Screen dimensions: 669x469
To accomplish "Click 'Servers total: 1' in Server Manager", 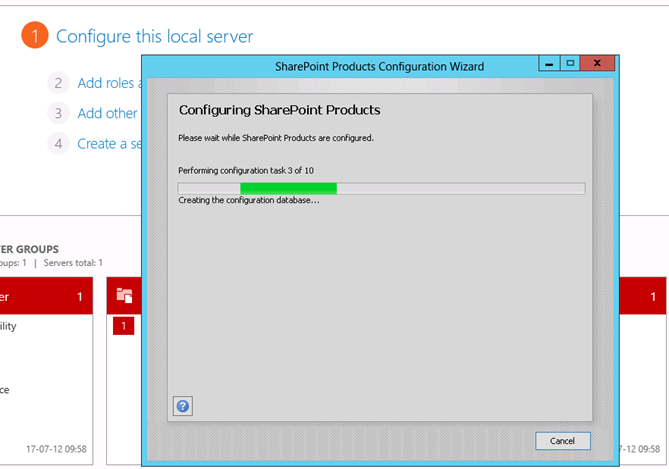I will (73, 263).
